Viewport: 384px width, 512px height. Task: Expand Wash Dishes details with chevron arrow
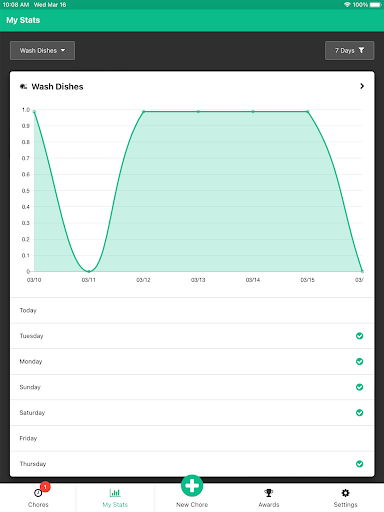(362, 86)
